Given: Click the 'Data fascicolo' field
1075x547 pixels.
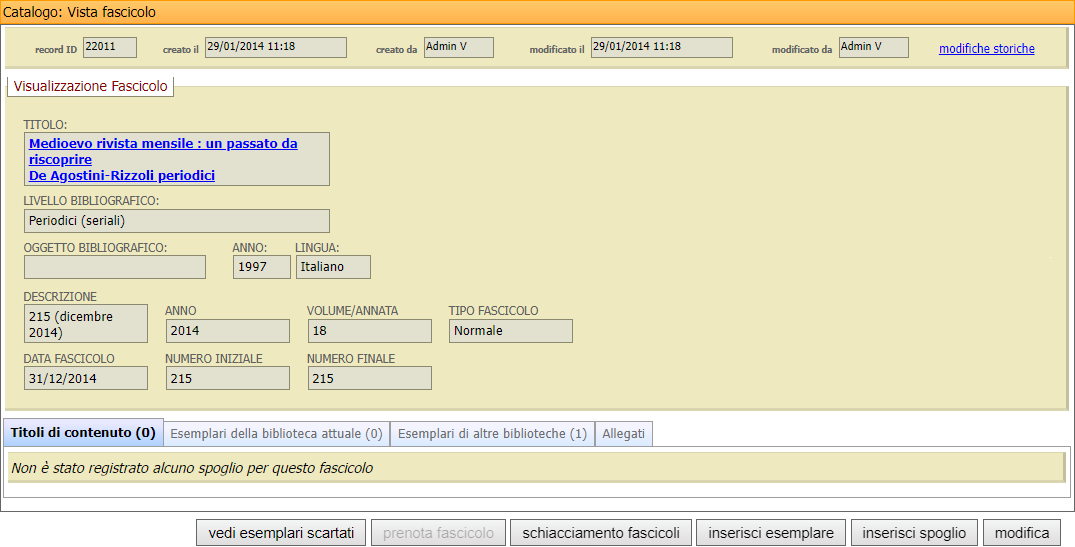Looking at the screenshot, I should tap(85, 378).
